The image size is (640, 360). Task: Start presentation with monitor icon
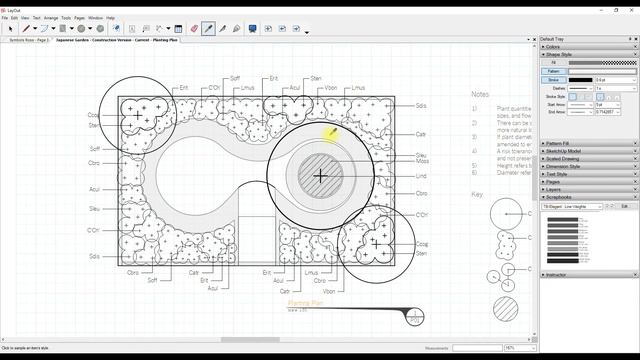253,29
